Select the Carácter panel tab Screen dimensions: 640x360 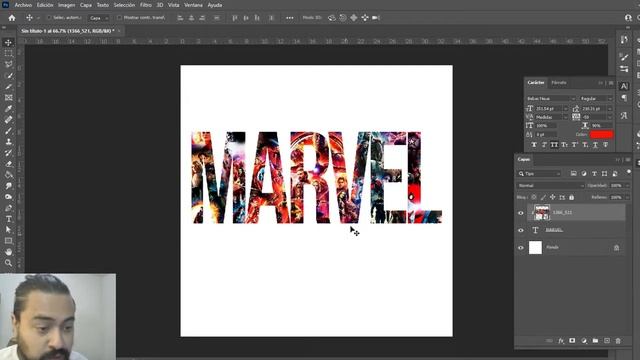(536, 82)
